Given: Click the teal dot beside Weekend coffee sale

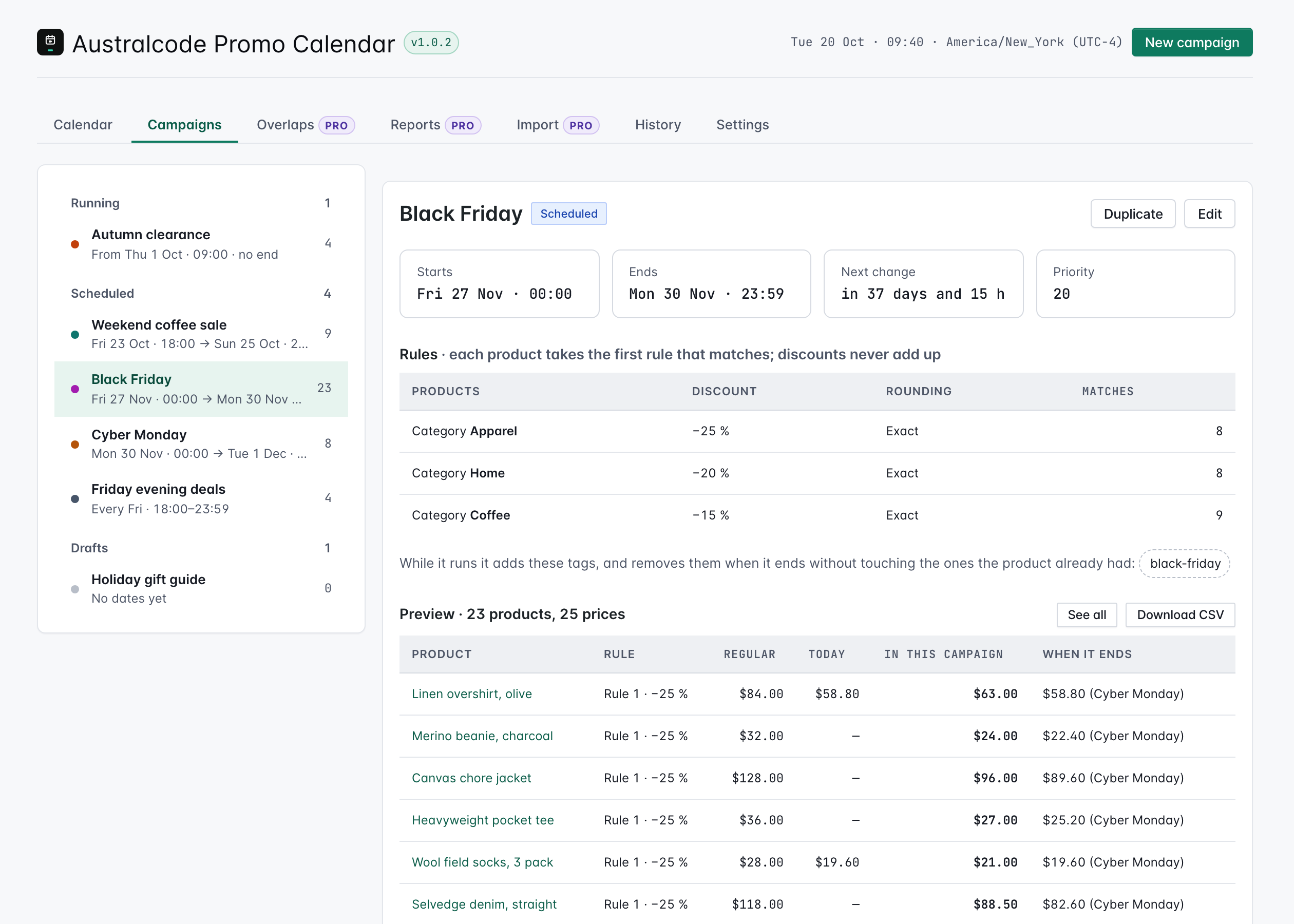Looking at the screenshot, I should [x=74, y=335].
